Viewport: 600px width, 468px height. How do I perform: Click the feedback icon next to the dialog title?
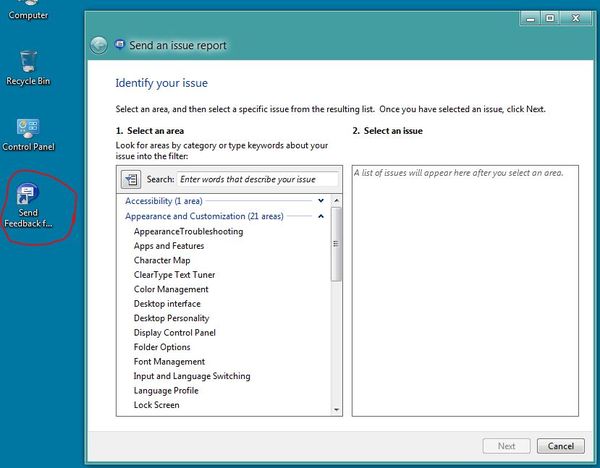coord(121,45)
